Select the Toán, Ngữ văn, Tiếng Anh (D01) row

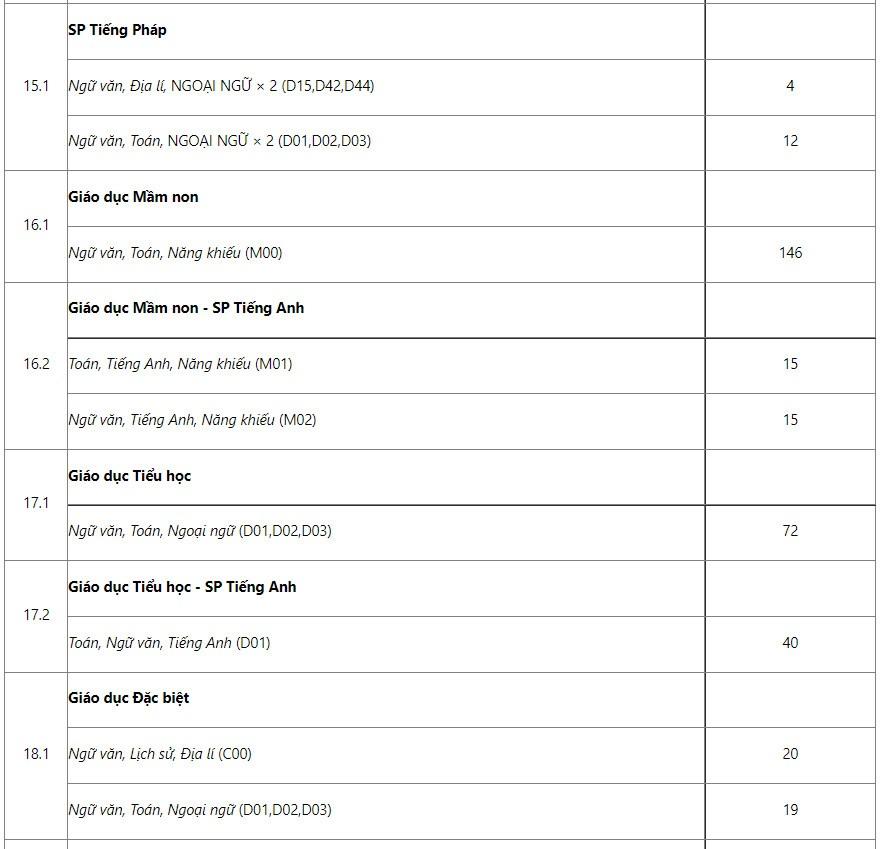(x=169, y=643)
